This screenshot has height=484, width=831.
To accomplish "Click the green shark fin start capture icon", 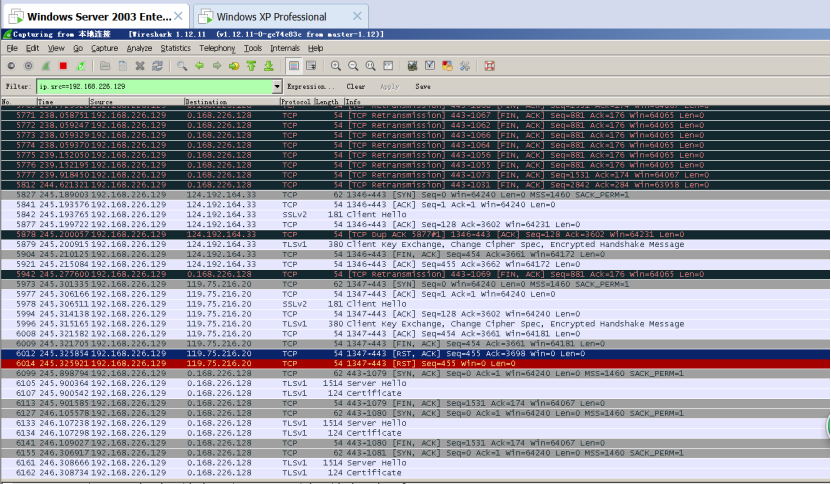I will 46,66.
